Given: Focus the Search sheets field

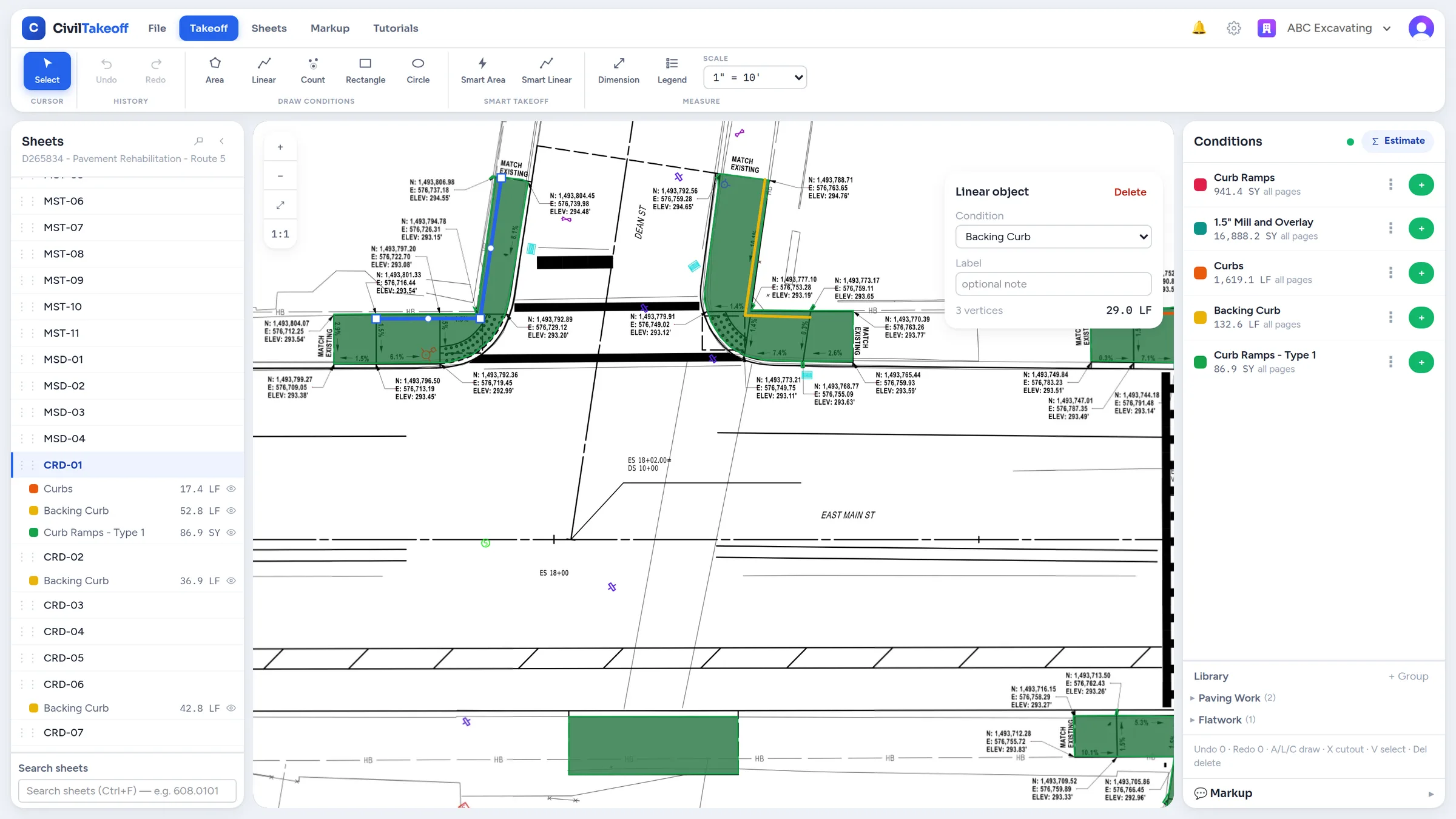Looking at the screenshot, I should [127, 790].
